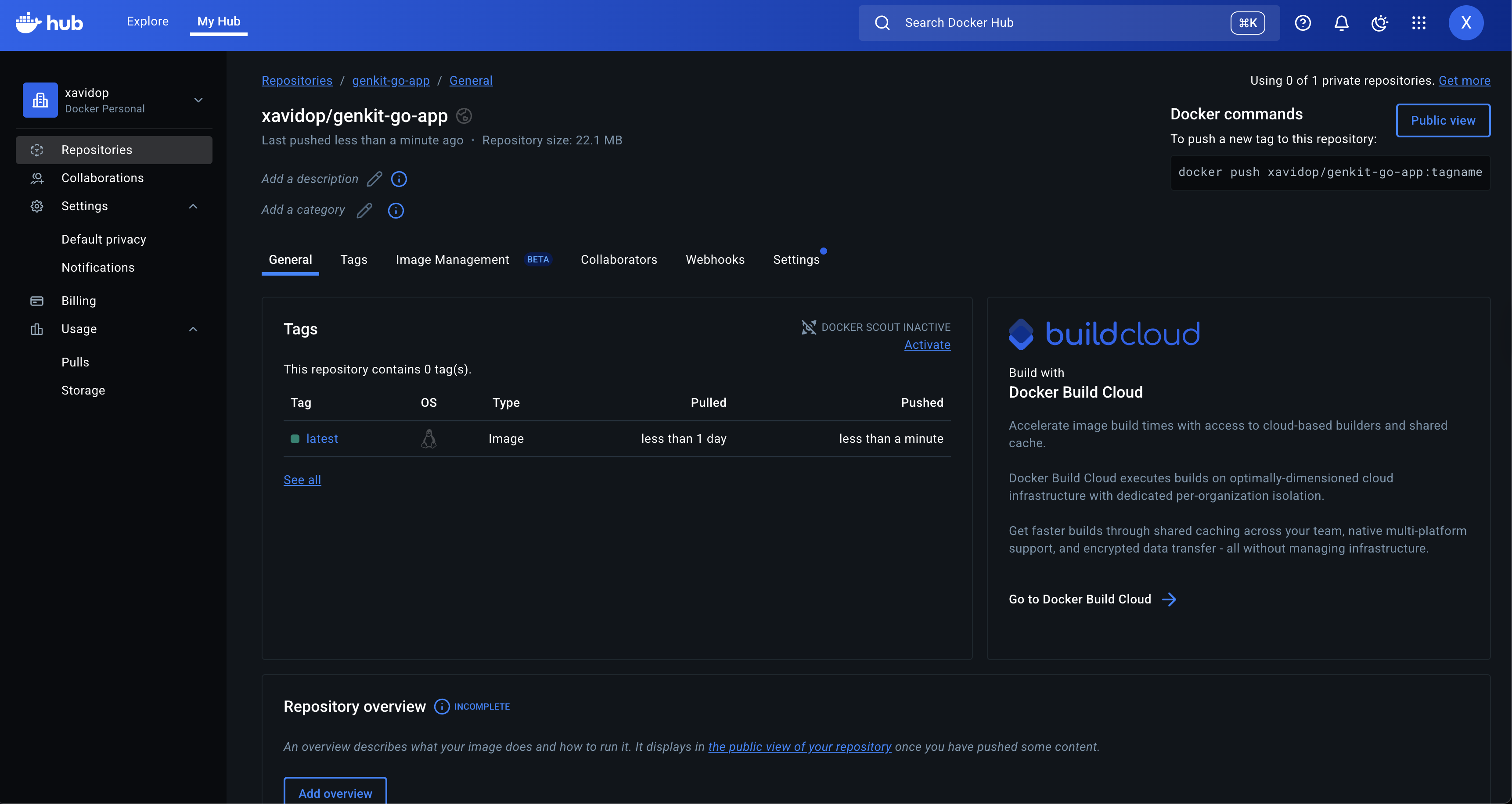Open the notifications bell icon
Viewport: 1512px width, 804px height.
point(1341,23)
